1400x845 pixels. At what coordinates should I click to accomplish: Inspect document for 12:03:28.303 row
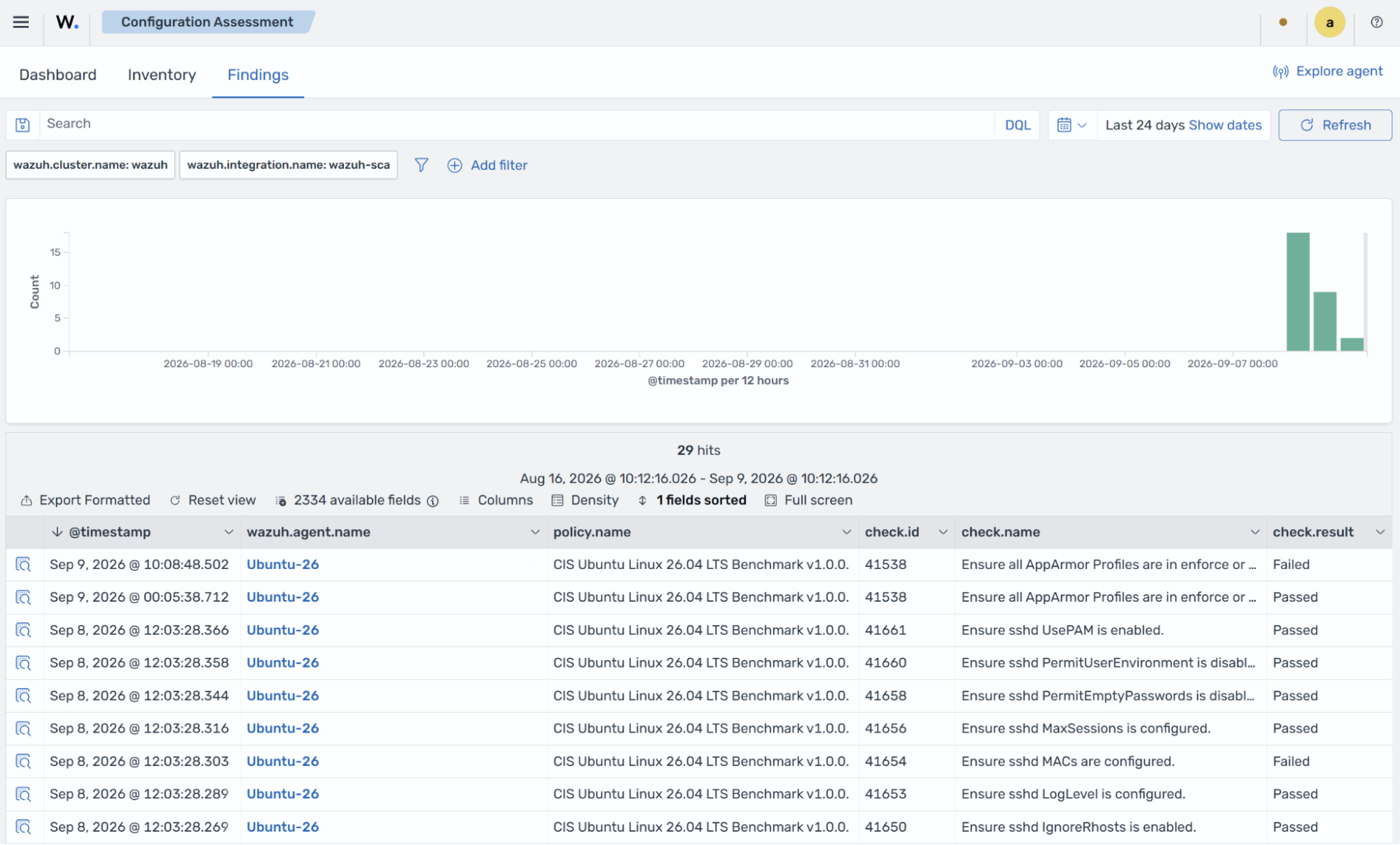click(x=23, y=761)
